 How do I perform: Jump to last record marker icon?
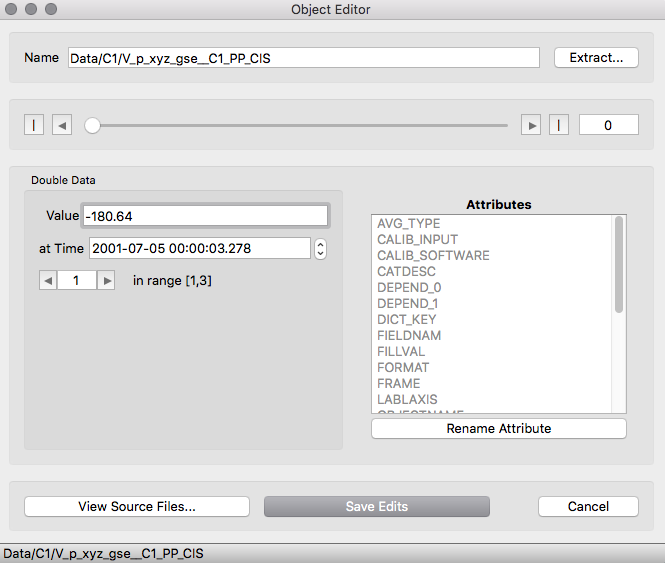(558, 125)
